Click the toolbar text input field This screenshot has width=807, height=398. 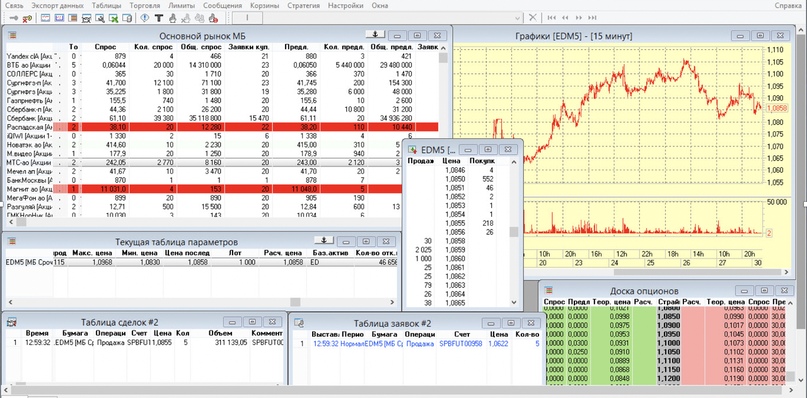248,18
